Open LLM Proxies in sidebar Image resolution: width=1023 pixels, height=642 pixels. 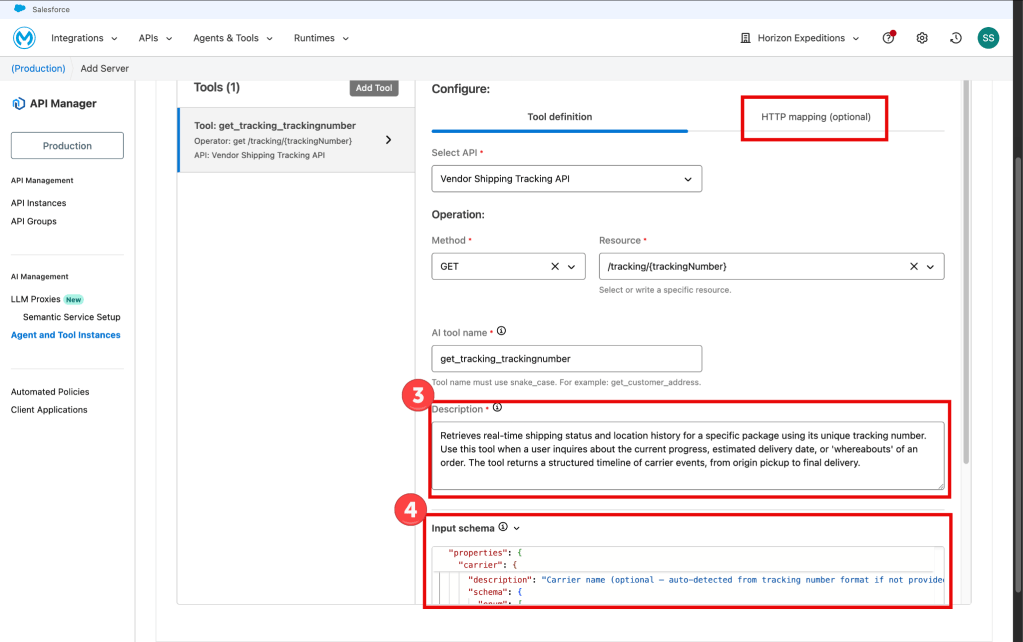[x=35, y=299]
